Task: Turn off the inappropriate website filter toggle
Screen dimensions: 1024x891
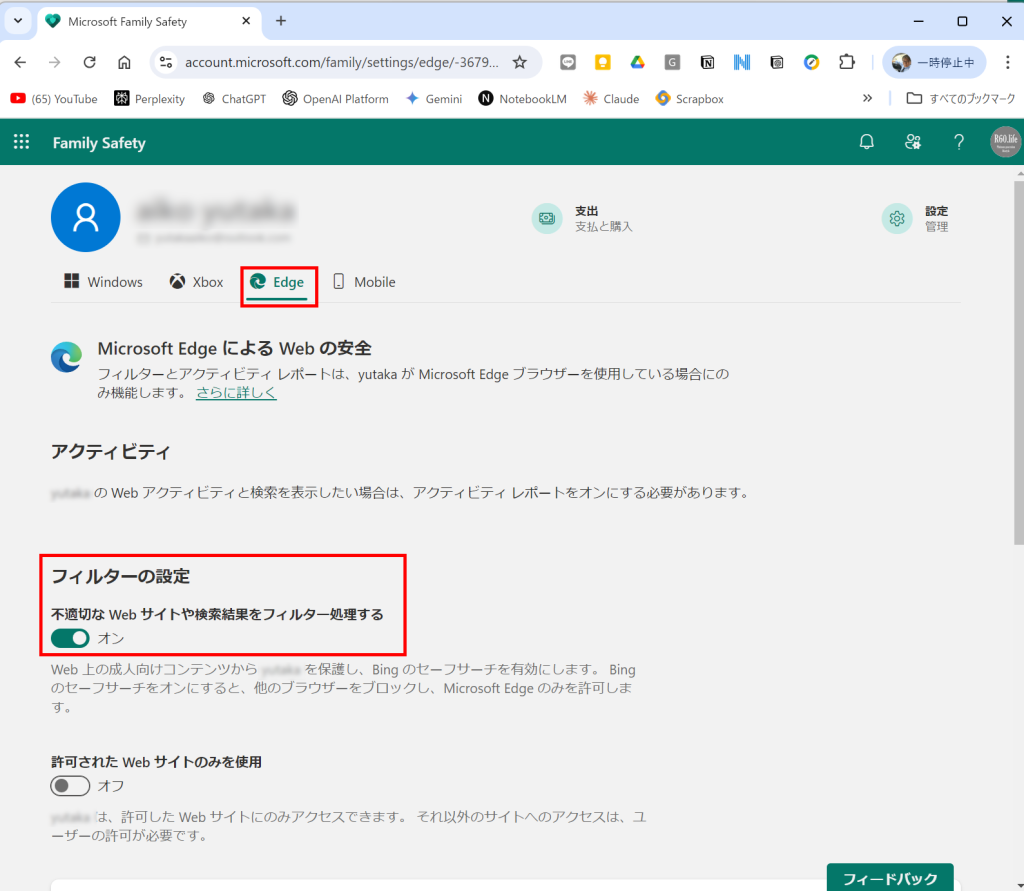Action: click(x=70, y=638)
